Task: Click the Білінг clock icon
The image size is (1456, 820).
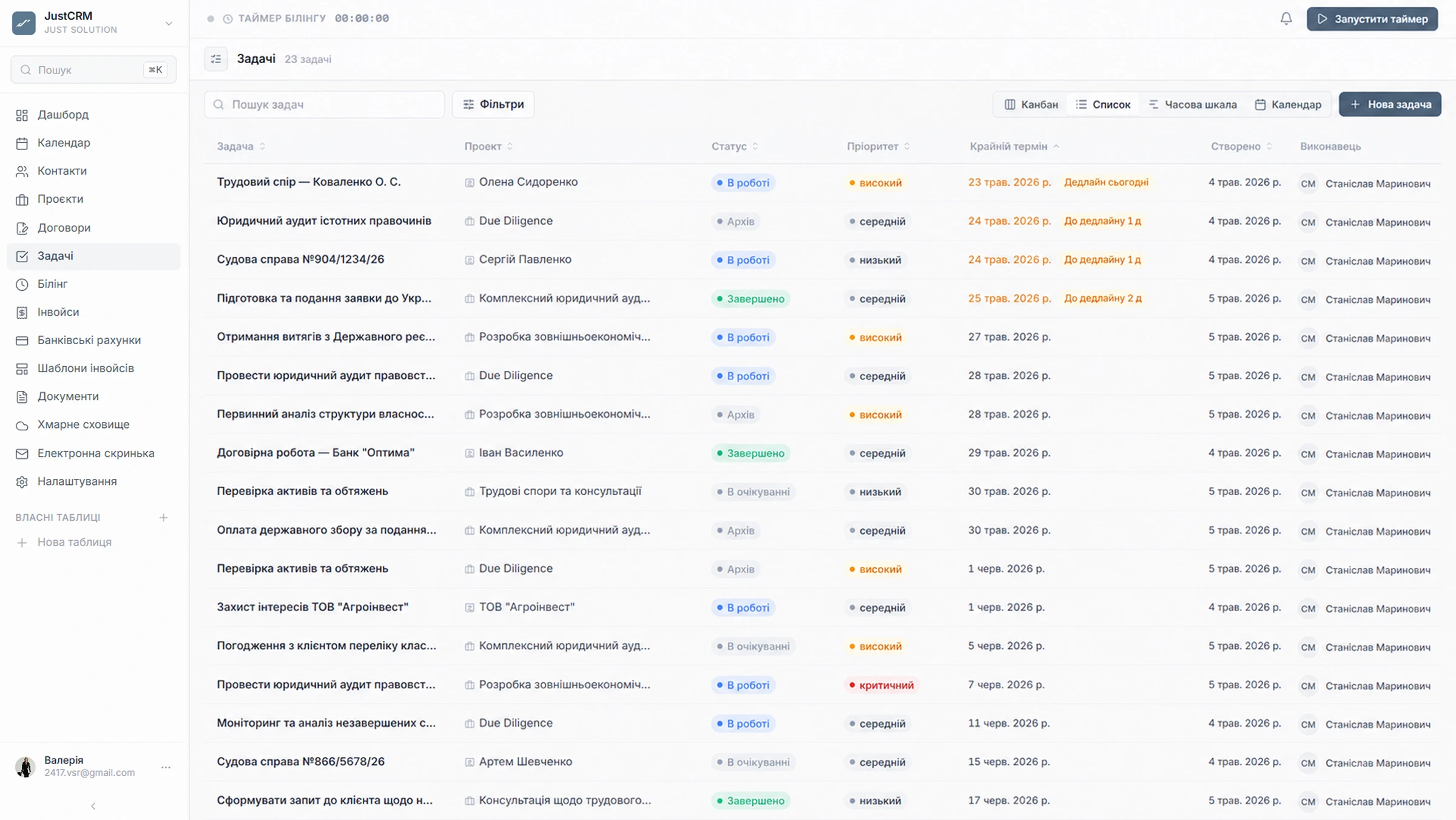Action: point(22,284)
